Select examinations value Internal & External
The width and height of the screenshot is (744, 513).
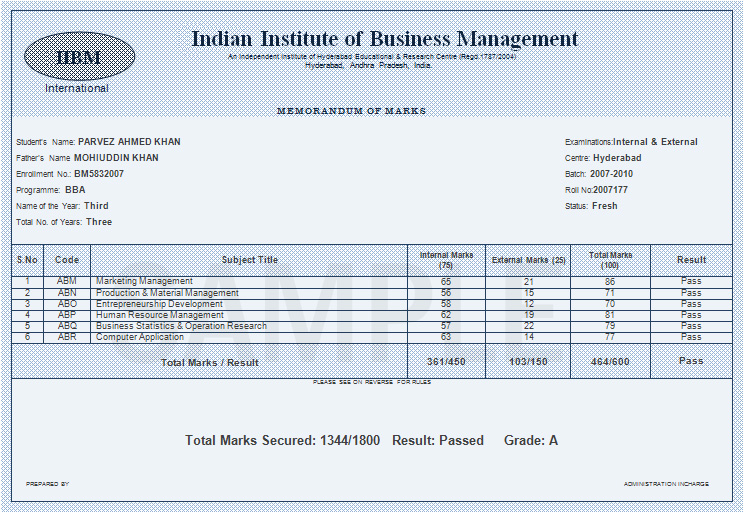coord(655,141)
